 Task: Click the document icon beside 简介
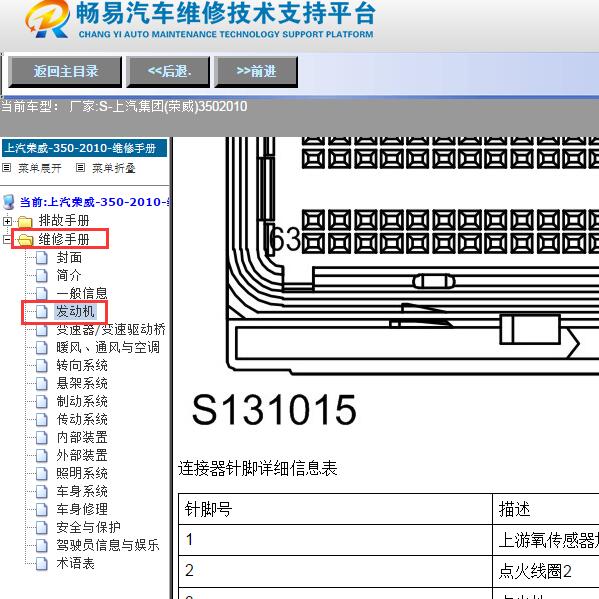(x=42, y=276)
